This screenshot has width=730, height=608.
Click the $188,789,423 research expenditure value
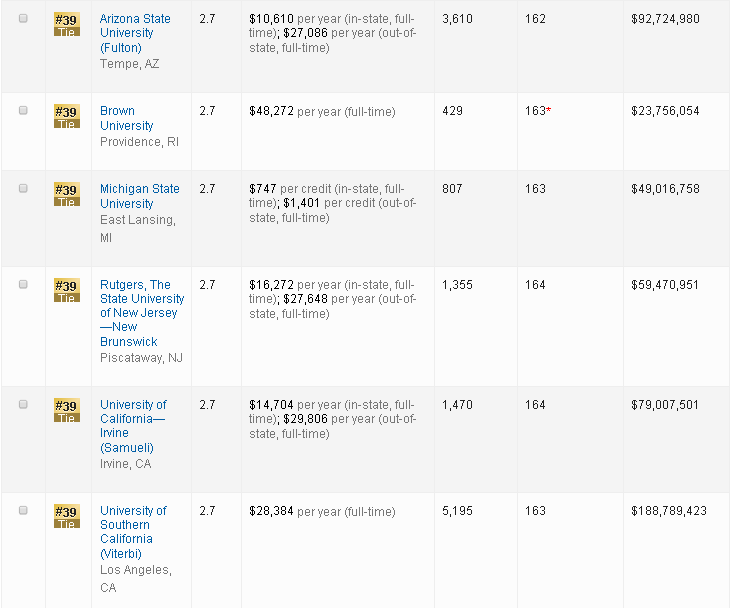coord(668,511)
